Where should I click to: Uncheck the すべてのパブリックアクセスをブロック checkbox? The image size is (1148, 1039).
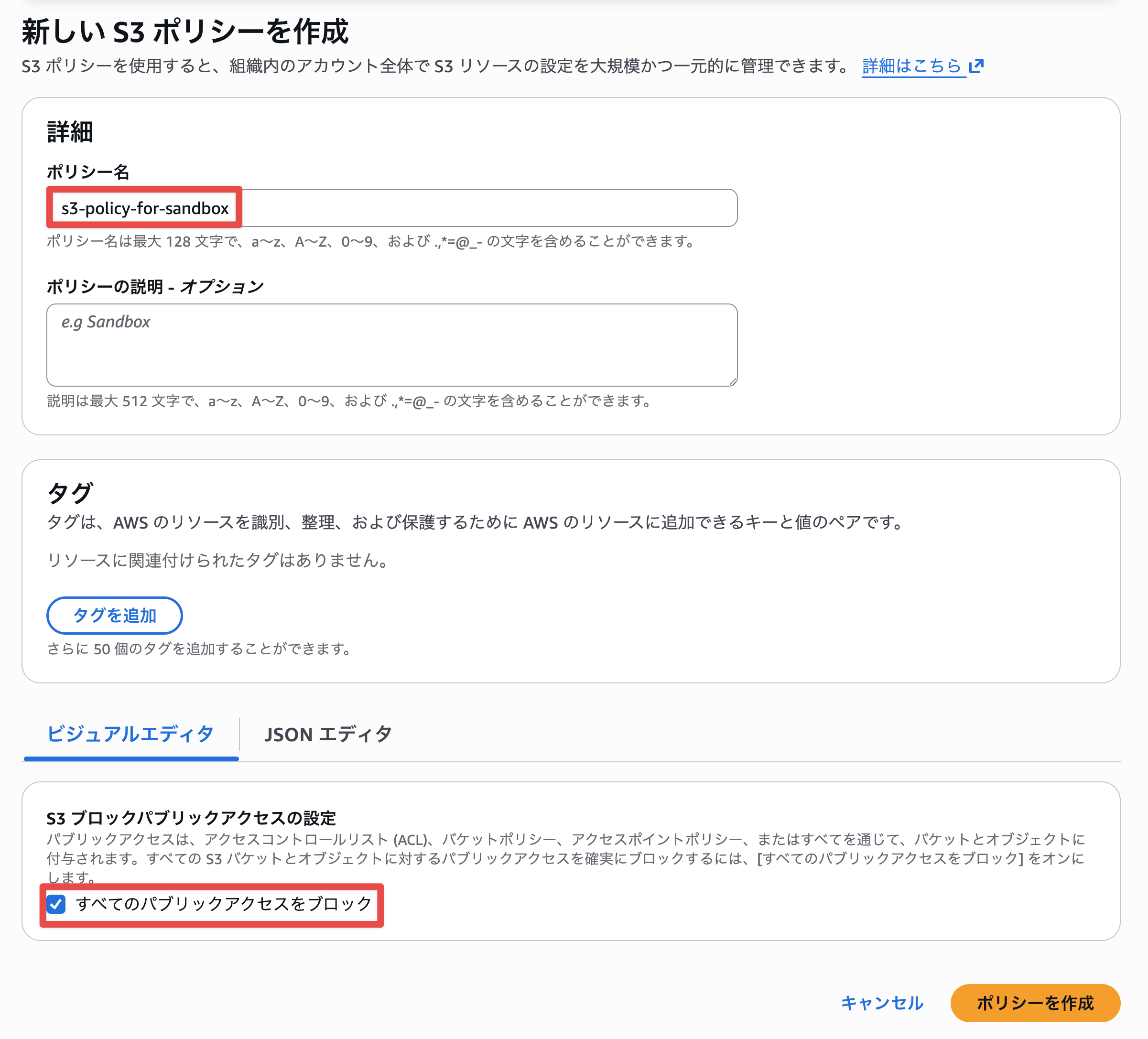point(56,904)
